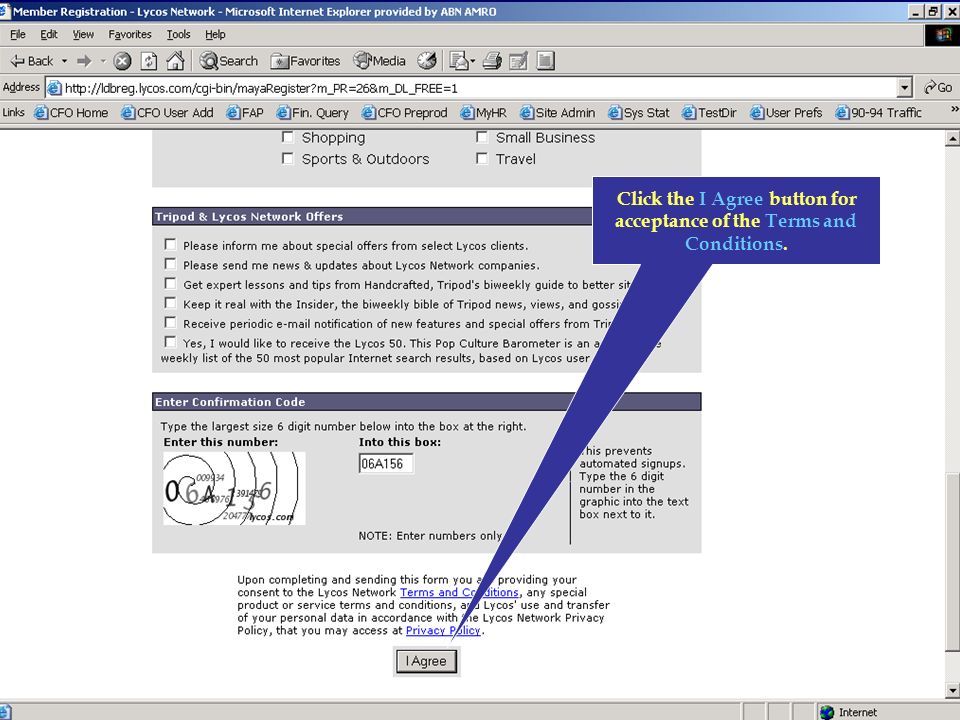Open the File menu
The height and width of the screenshot is (720, 960).
coord(18,34)
